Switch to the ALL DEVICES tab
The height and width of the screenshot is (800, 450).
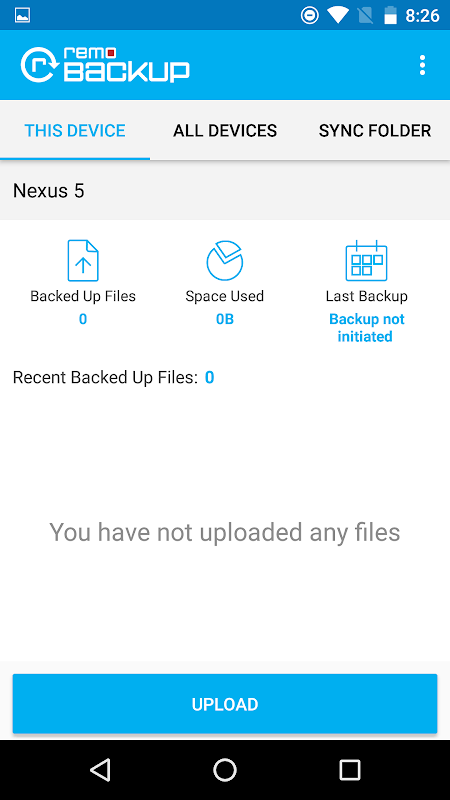pyautogui.click(x=224, y=131)
